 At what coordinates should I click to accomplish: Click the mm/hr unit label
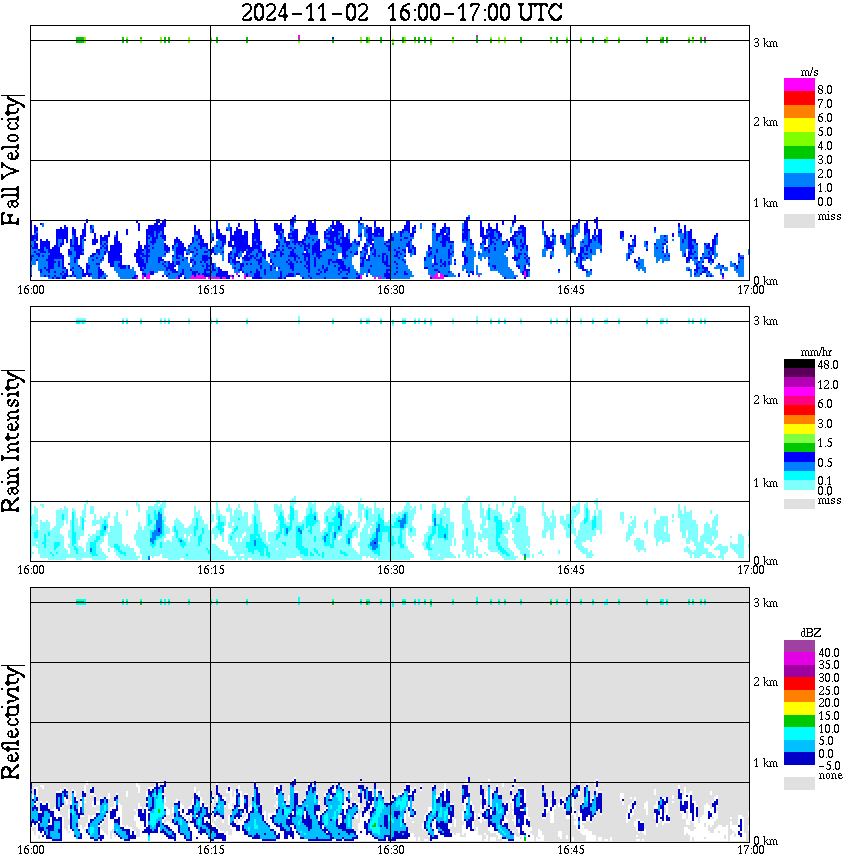(816, 353)
